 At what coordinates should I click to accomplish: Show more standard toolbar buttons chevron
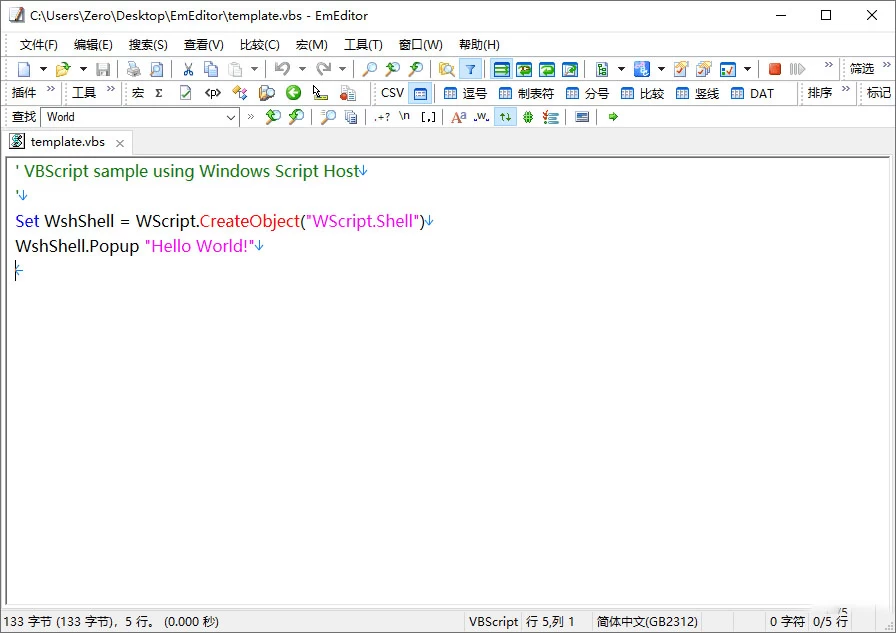pos(829,65)
